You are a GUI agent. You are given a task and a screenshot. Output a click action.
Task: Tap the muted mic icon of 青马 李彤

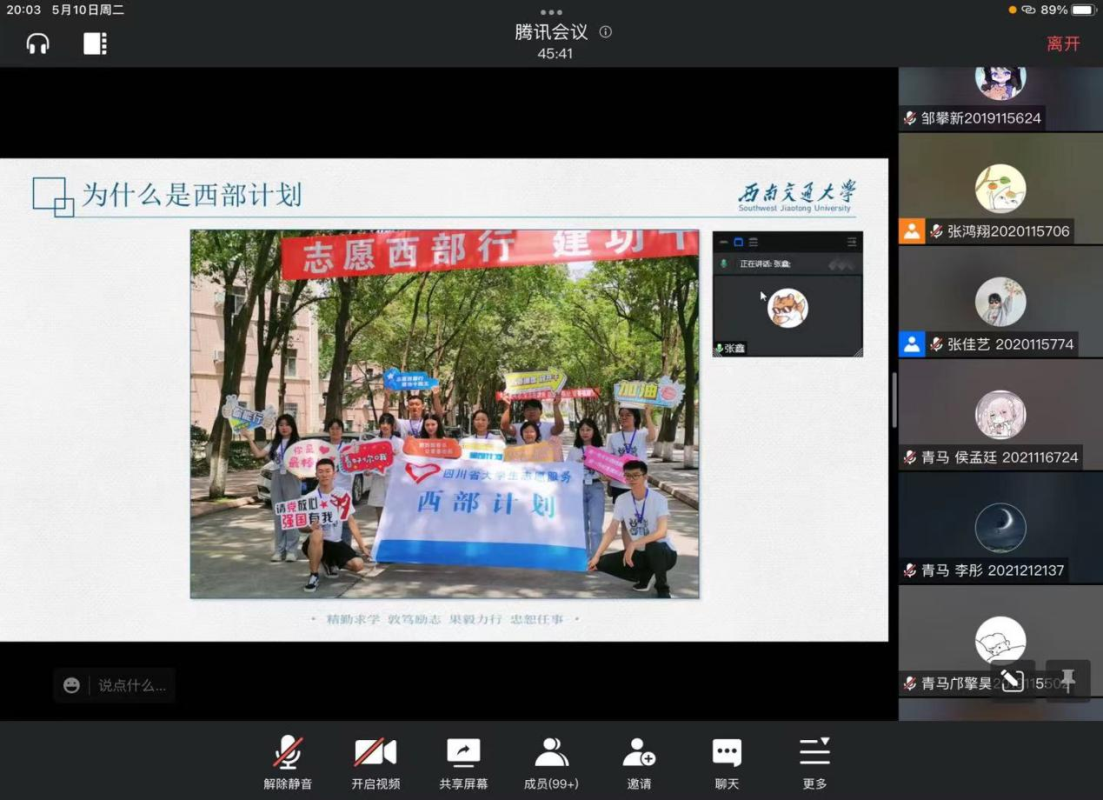pos(910,571)
